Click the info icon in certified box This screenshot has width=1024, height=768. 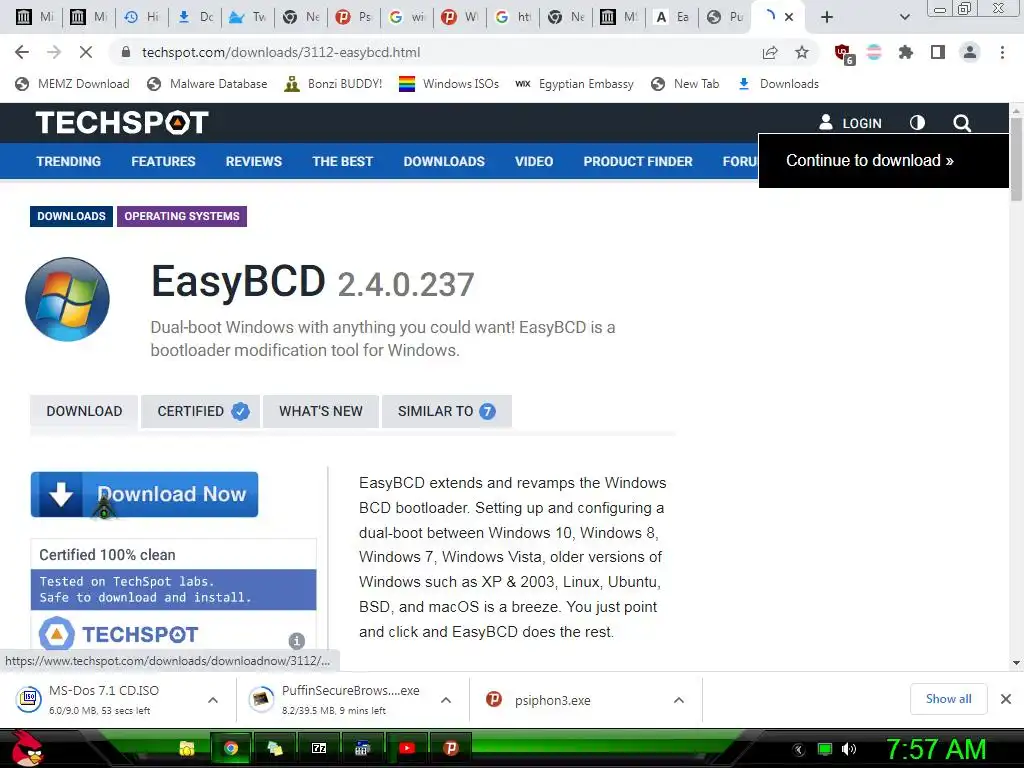point(296,640)
